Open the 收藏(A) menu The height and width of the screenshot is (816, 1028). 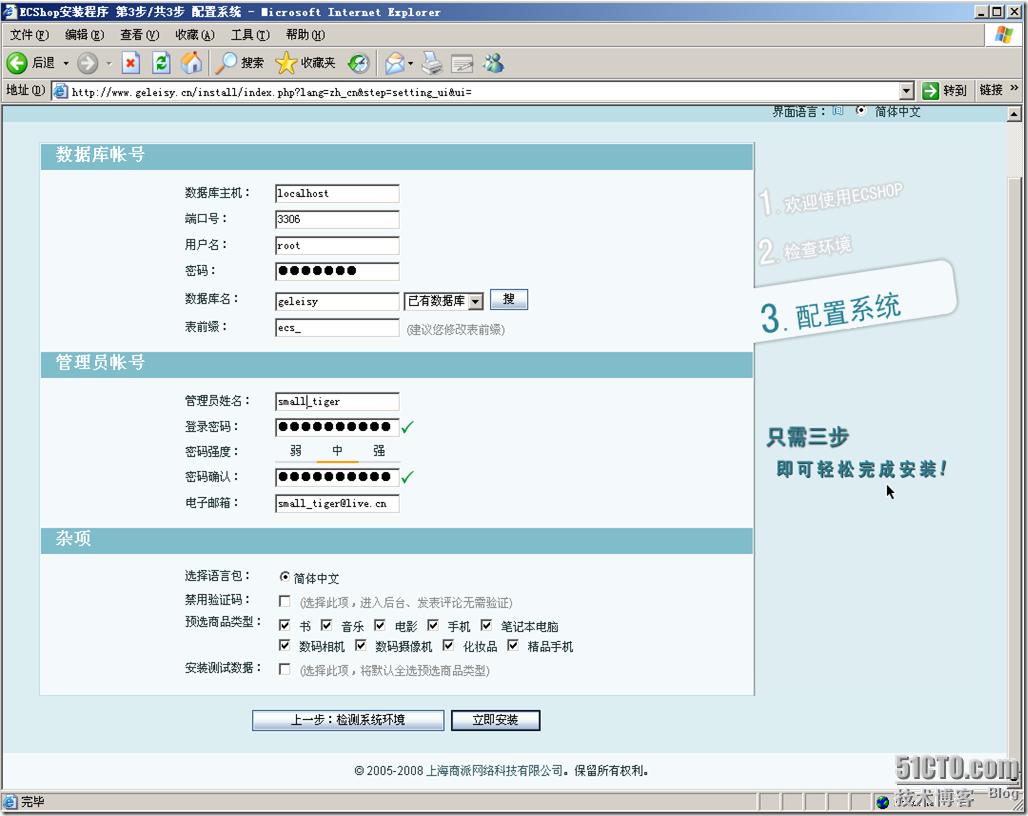point(195,35)
